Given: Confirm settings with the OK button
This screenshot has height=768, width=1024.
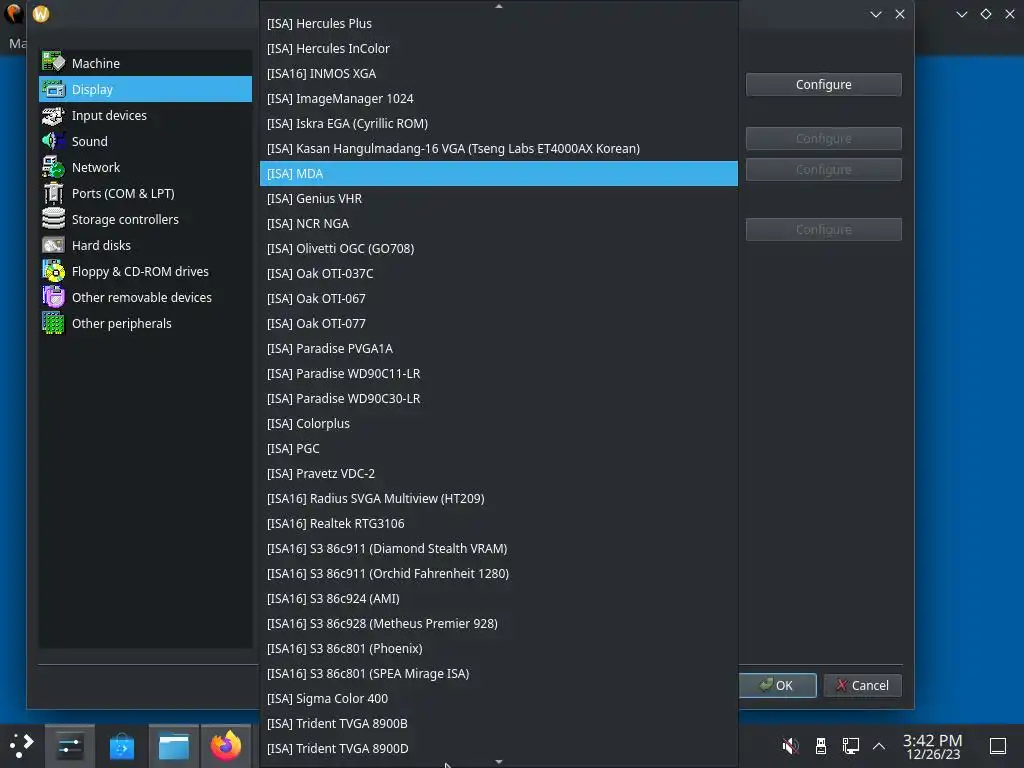Looking at the screenshot, I should (x=777, y=685).
